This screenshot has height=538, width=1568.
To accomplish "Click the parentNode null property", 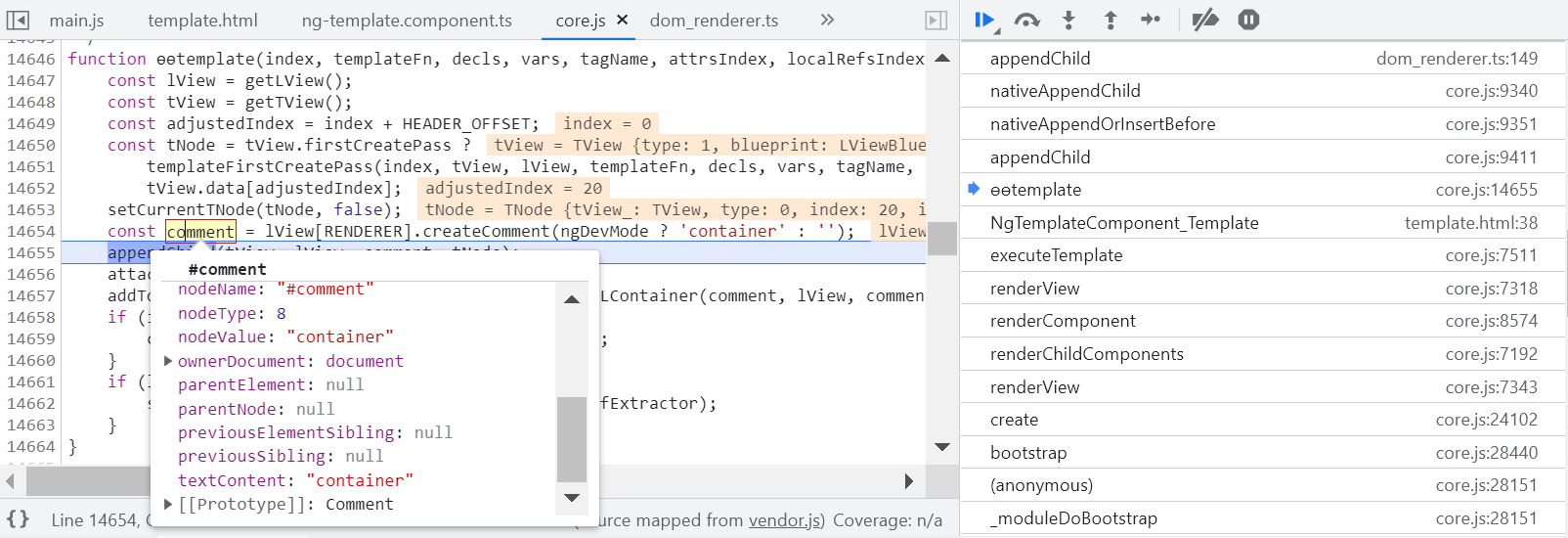I will pos(256,409).
